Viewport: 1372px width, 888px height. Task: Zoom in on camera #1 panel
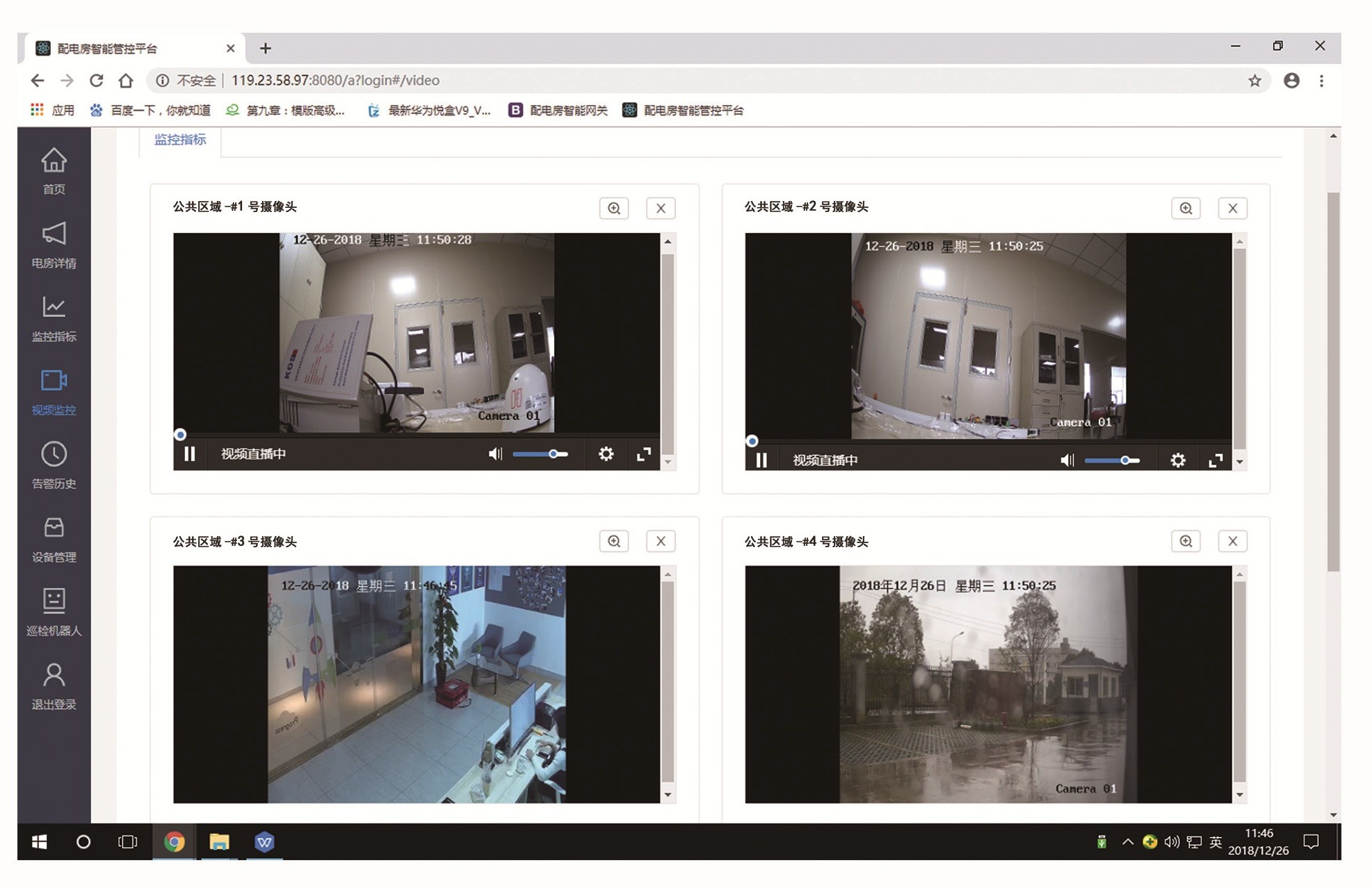pos(613,208)
